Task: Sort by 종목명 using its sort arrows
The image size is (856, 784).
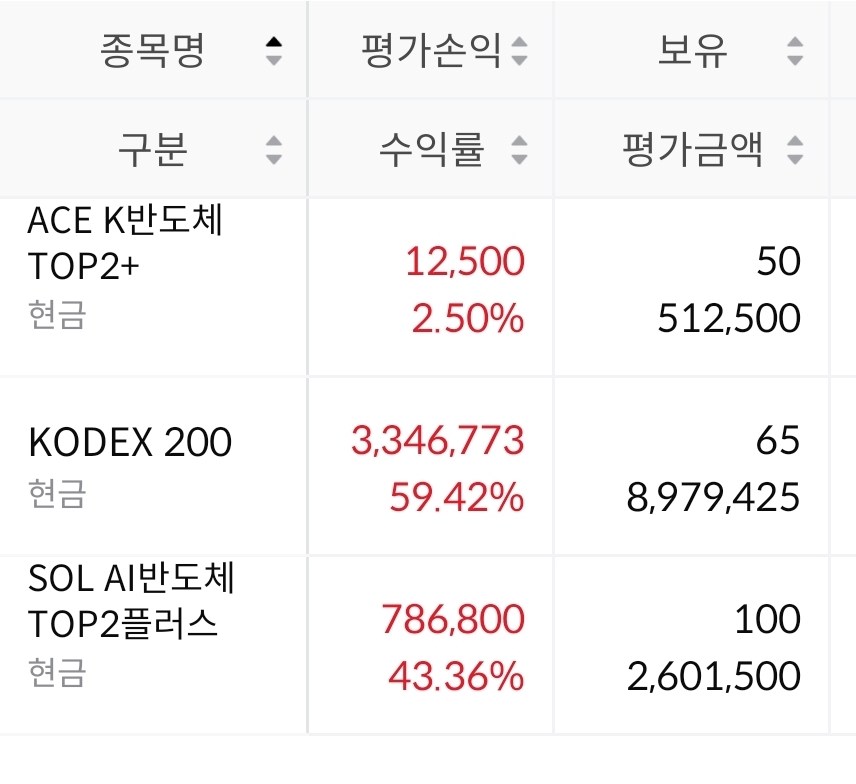Action: click(x=274, y=51)
